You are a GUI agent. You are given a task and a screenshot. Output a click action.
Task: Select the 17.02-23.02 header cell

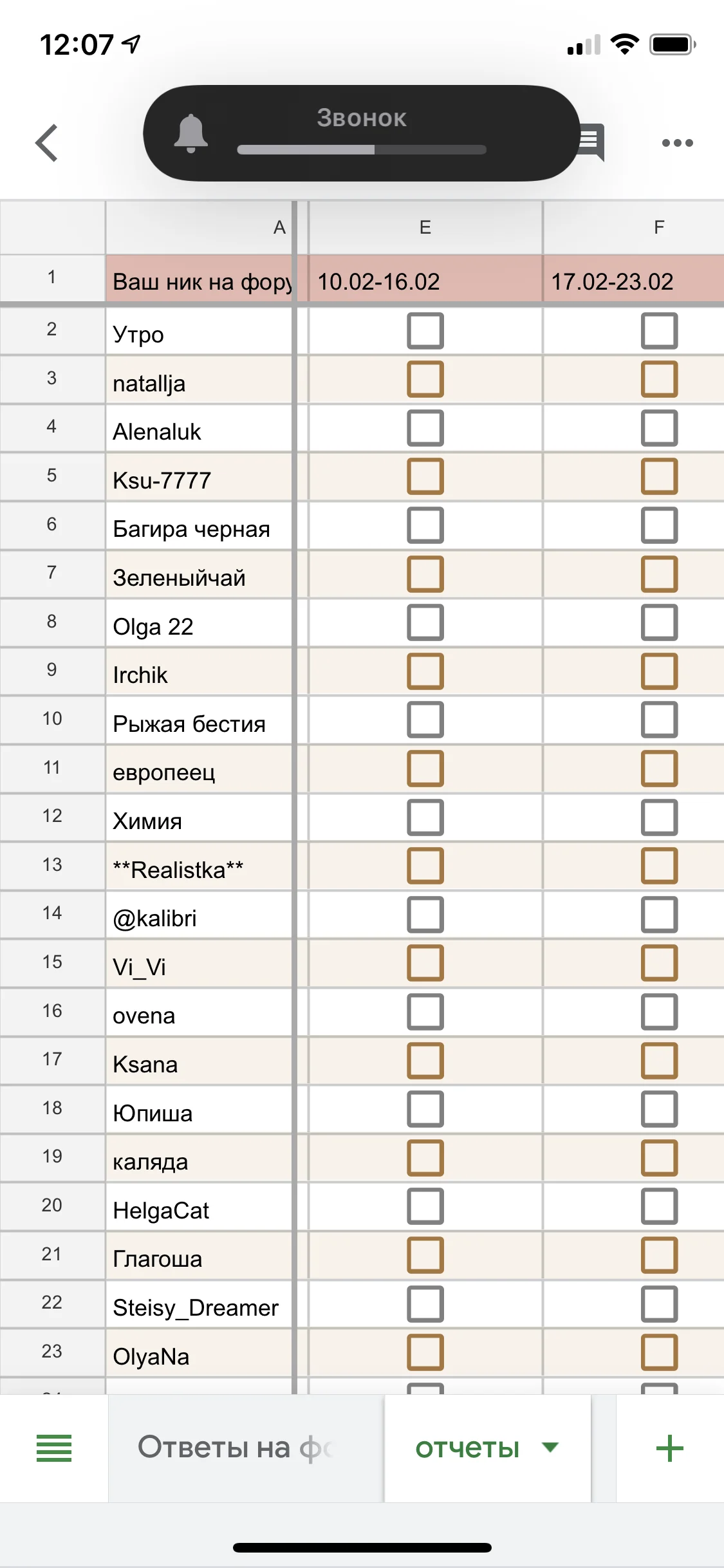[x=633, y=281]
